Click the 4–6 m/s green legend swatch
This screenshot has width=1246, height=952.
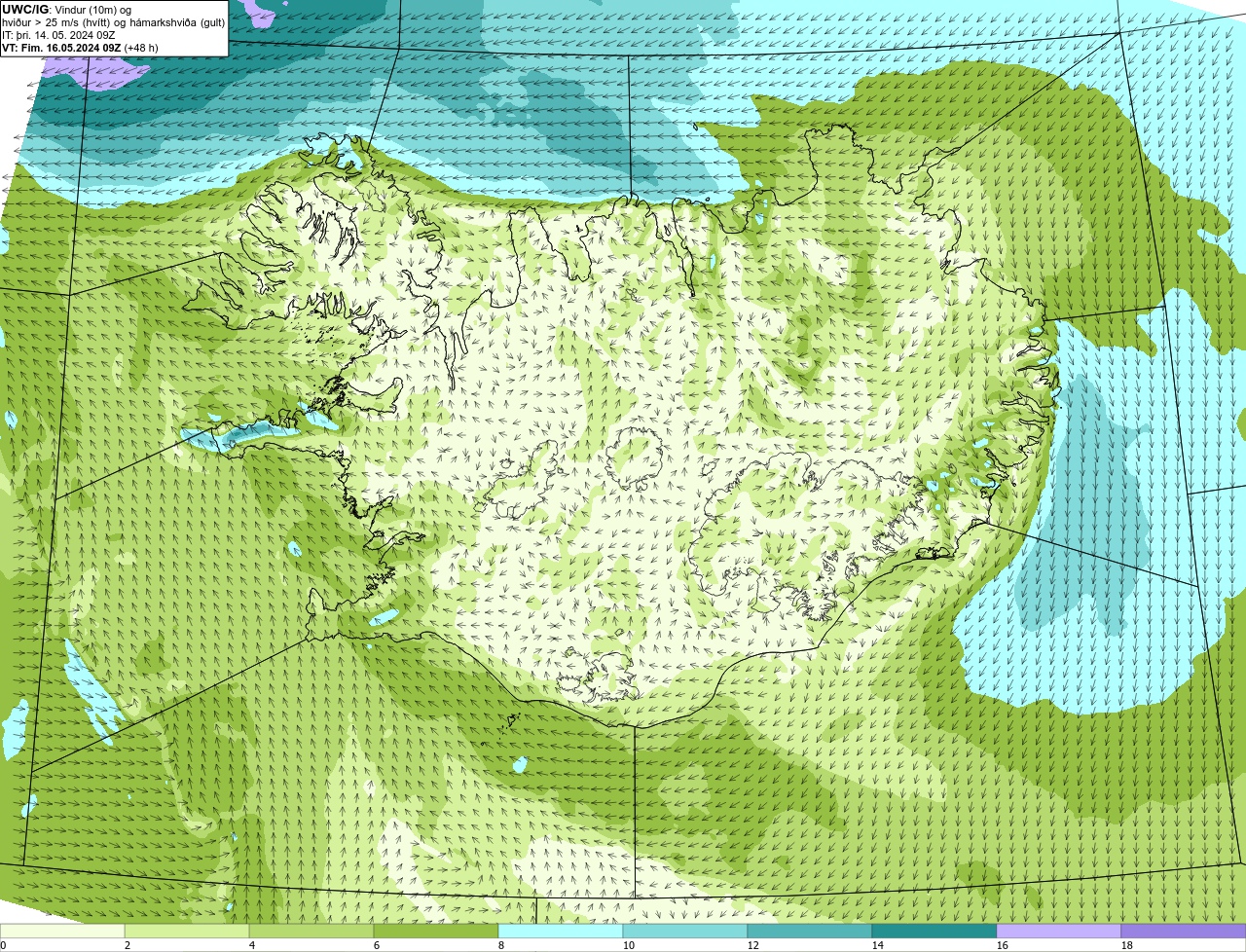[311, 932]
